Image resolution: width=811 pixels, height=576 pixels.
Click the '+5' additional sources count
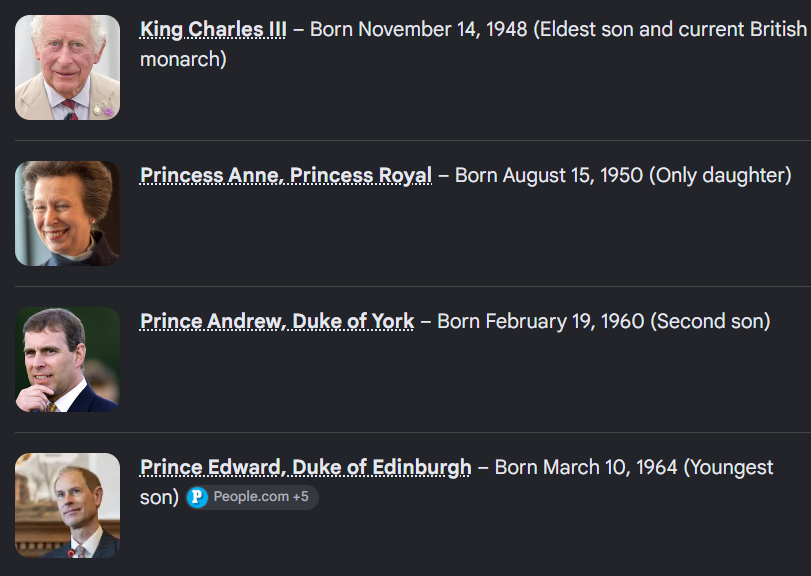click(x=301, y=497)
